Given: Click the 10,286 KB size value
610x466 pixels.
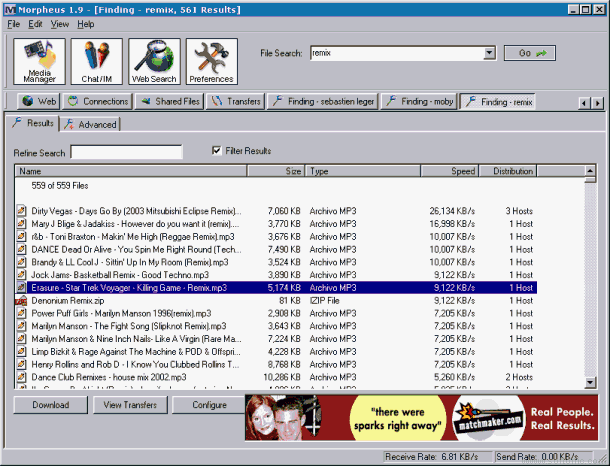Looking at the screenshot, I should (282, 377).
